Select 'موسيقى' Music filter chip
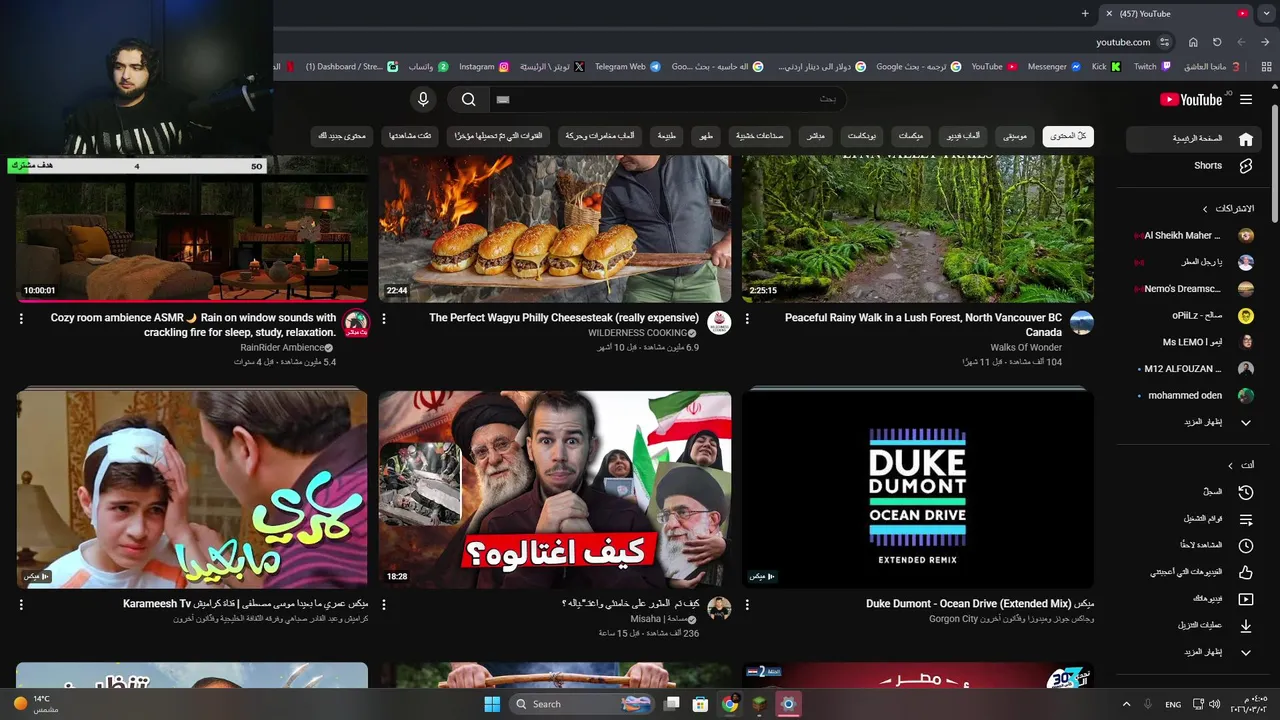Screen dimensions: 1280x720 pyautogui.click(x=1015, y=136)
